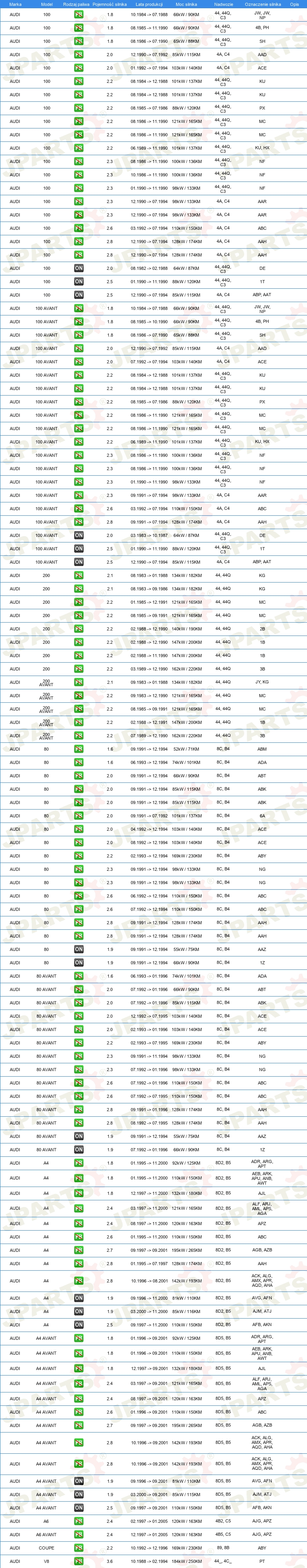Screen dimensions: 307x1568
Task: Click petrol icon in 80 2.0 6A row
Action: tap(79, 816)
